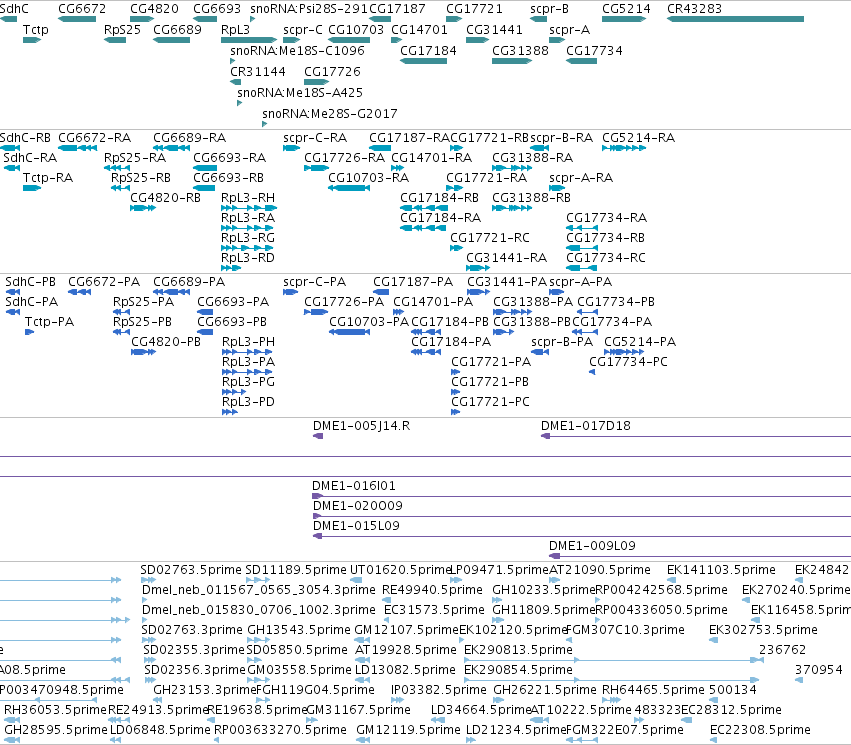Open the GM12119.5prime EST label
This screenshot has width=851, height=745.
tap(408, 730)
